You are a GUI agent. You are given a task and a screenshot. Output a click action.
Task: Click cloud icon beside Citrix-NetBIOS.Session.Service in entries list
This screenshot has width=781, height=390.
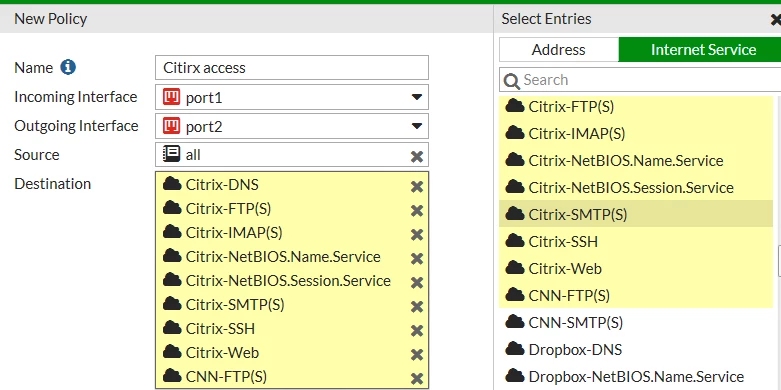tap(515, 186)
